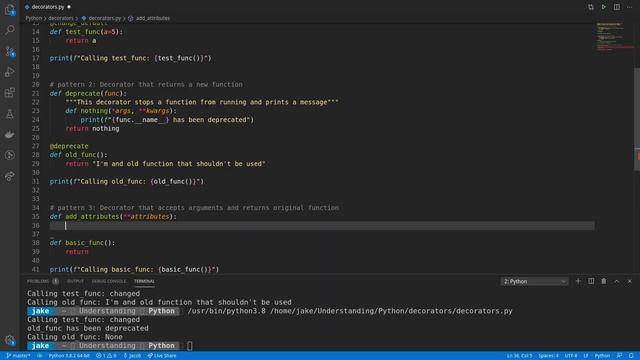Click 'def add_attributes(**attributes):' text
The height and width of the screenshot is (360, 640).
pyautogui.click(x=113, y=217)
